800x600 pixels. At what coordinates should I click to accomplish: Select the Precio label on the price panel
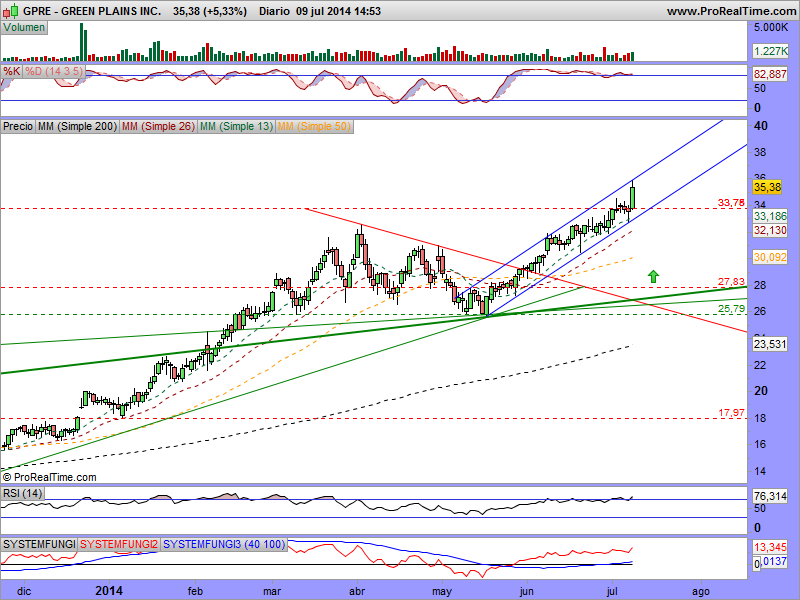(x=18, y=126)
